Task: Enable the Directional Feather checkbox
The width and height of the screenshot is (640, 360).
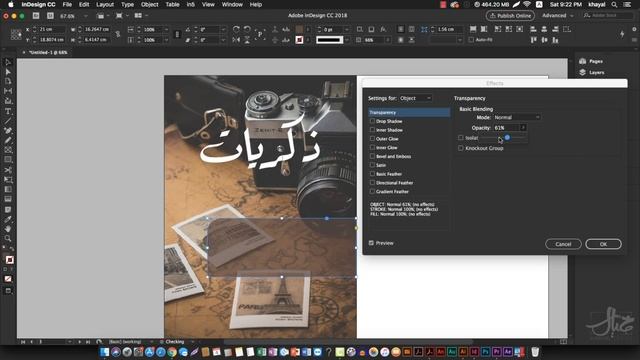Action: coord(372,182)
